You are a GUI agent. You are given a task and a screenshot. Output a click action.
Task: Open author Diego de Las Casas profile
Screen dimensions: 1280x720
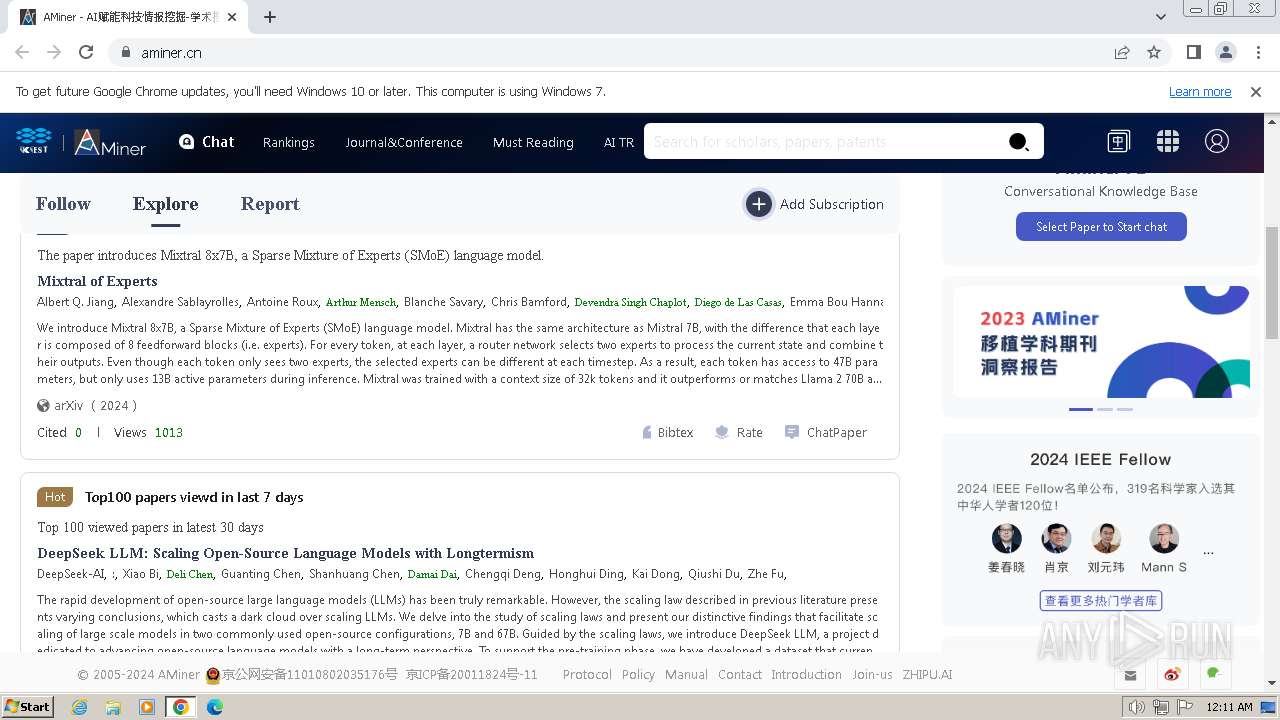(x=738, y=302)
